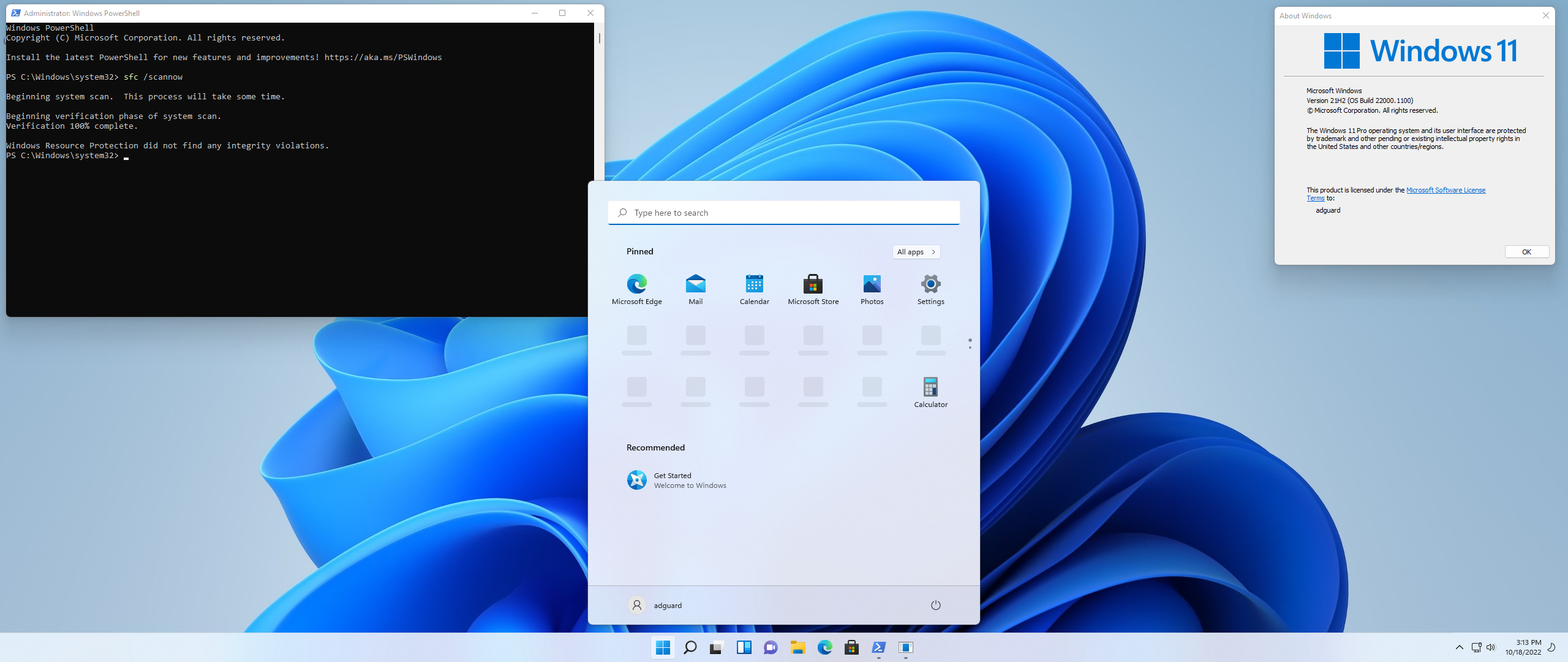Open network status tray icon
1568x662 pixels.
point(1476,647)
